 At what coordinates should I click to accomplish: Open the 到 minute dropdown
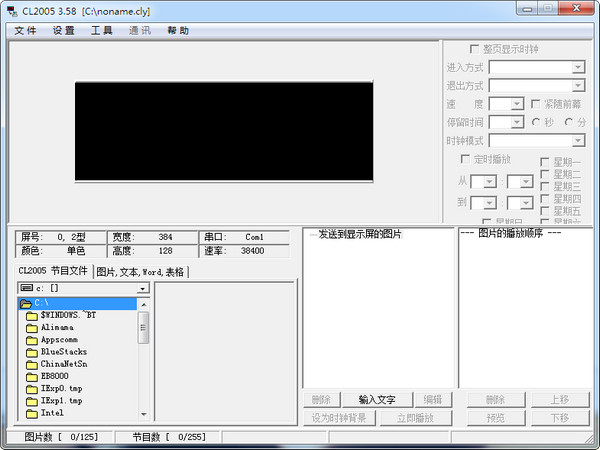coord(526,203)
